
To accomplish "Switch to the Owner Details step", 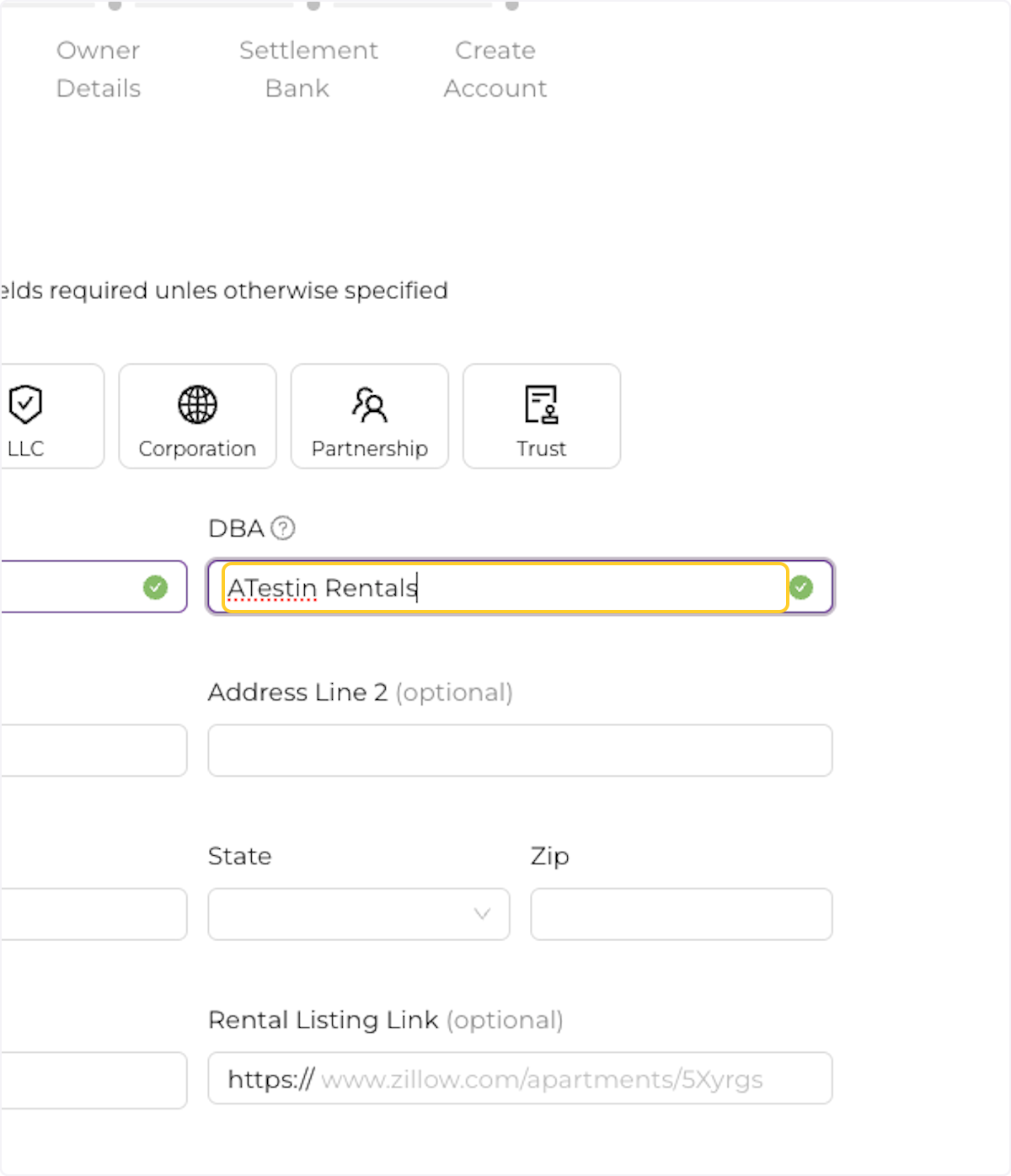I will coord(98,69).
